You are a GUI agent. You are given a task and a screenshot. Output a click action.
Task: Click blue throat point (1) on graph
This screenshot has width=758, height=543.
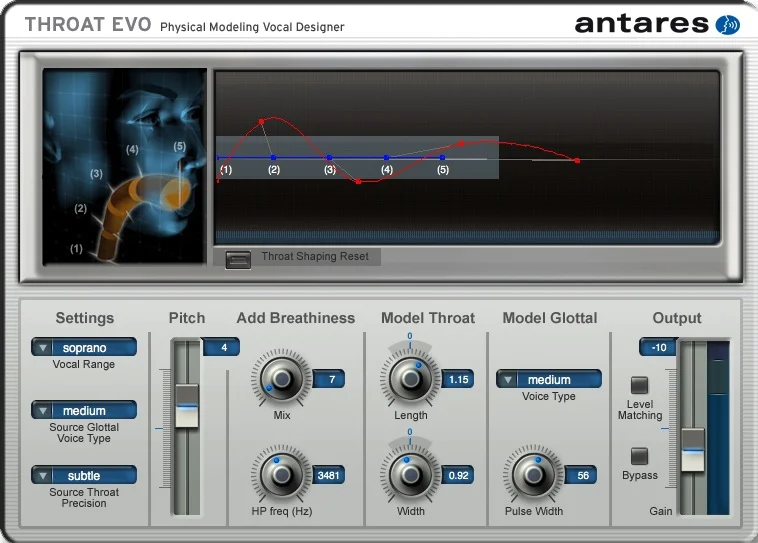[x=219, y=158]
